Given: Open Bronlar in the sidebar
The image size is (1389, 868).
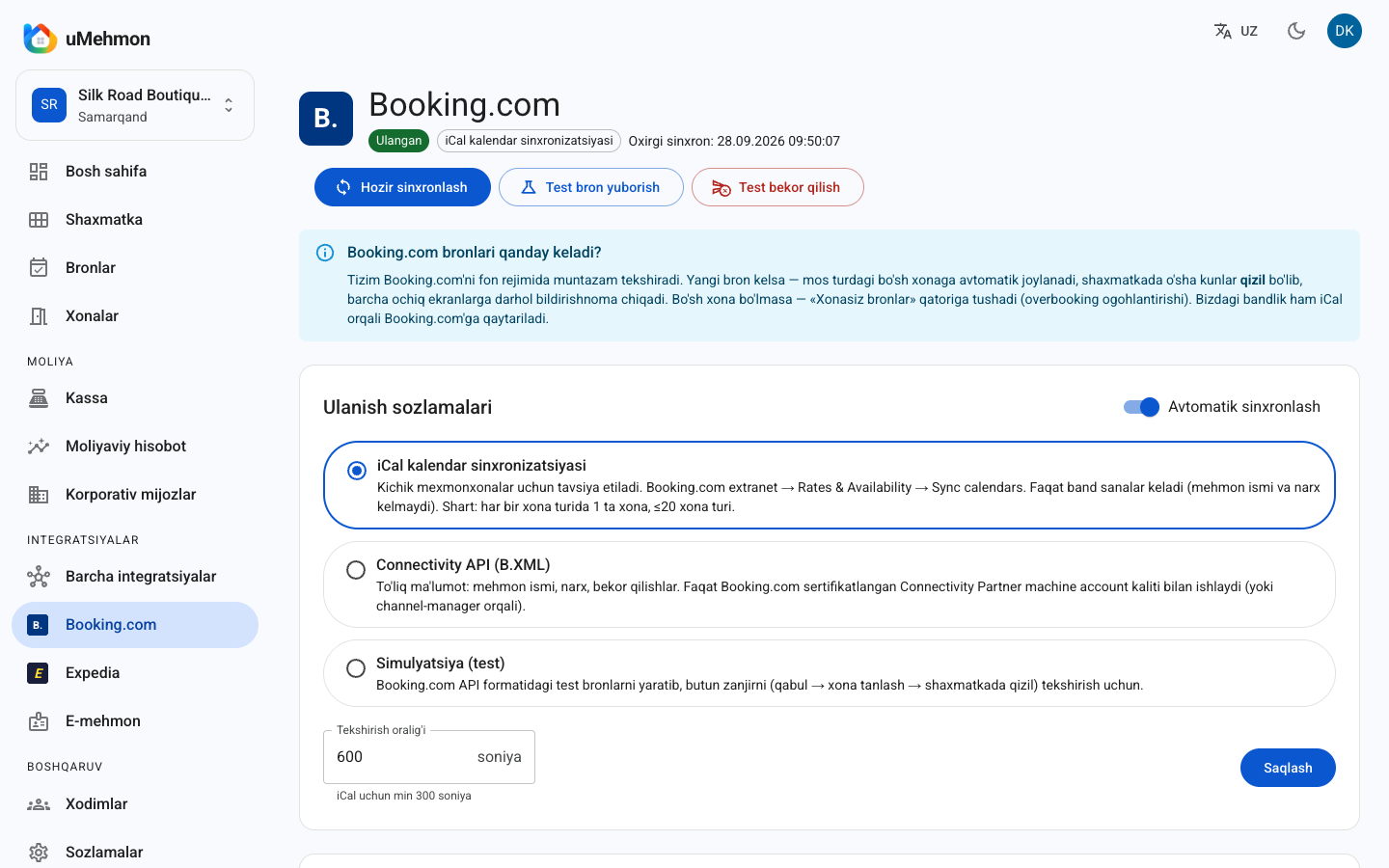Looking at the screenshot, I should 135,268.
